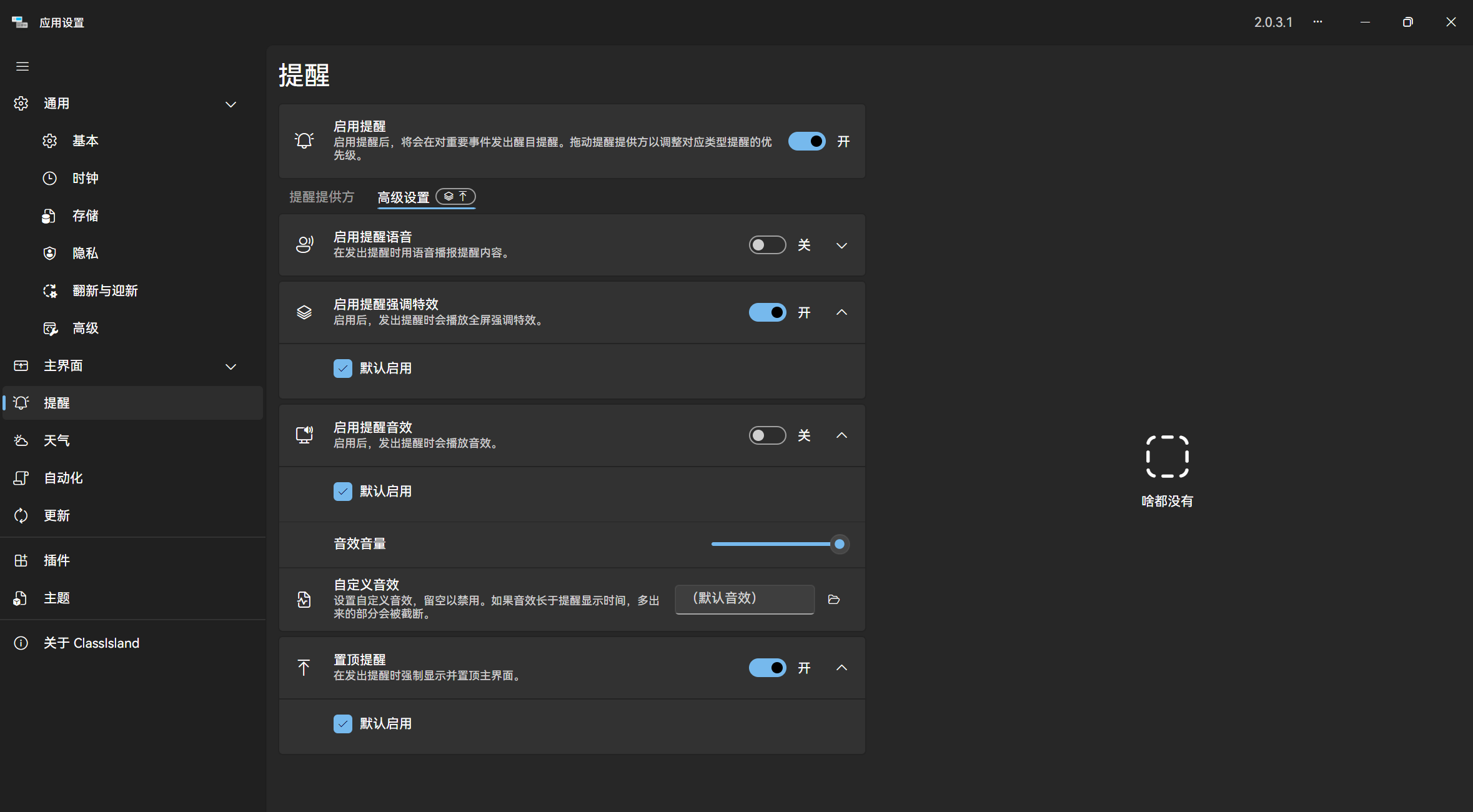The width and height of the screenshot is (1473, 812).
Task: Click the hamburger menu icon in sidebar
Action: pyautogui.click(x=22, y=66)
